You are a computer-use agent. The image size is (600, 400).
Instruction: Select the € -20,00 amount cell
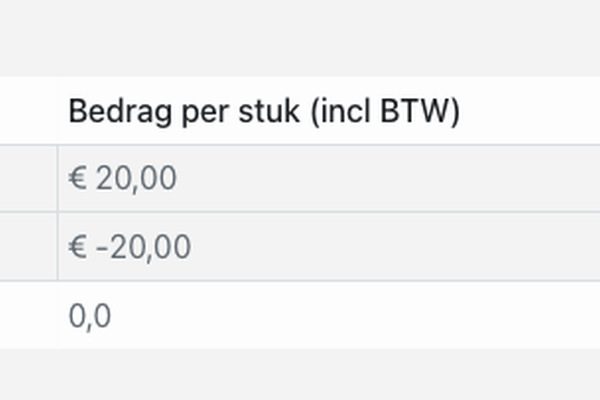129,247
